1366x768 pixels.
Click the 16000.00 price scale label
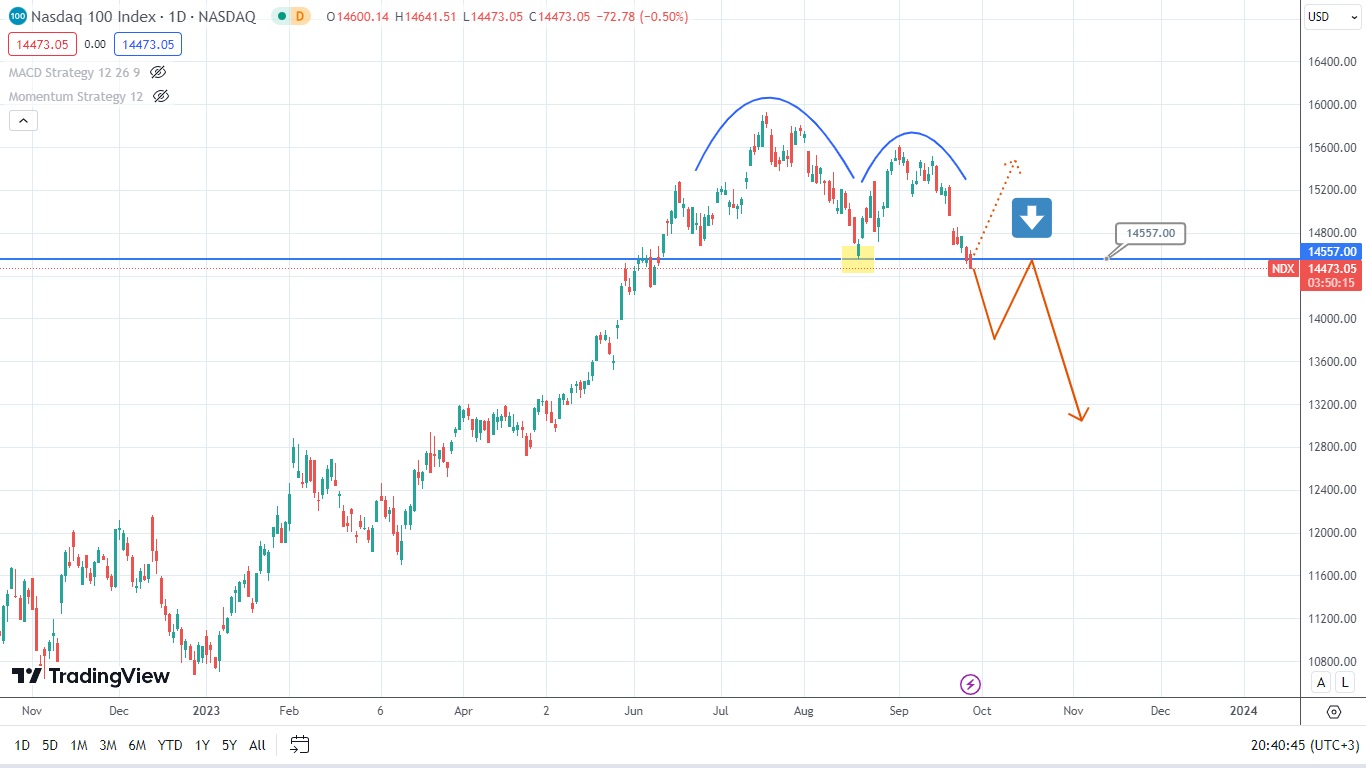pos(1330,105)
